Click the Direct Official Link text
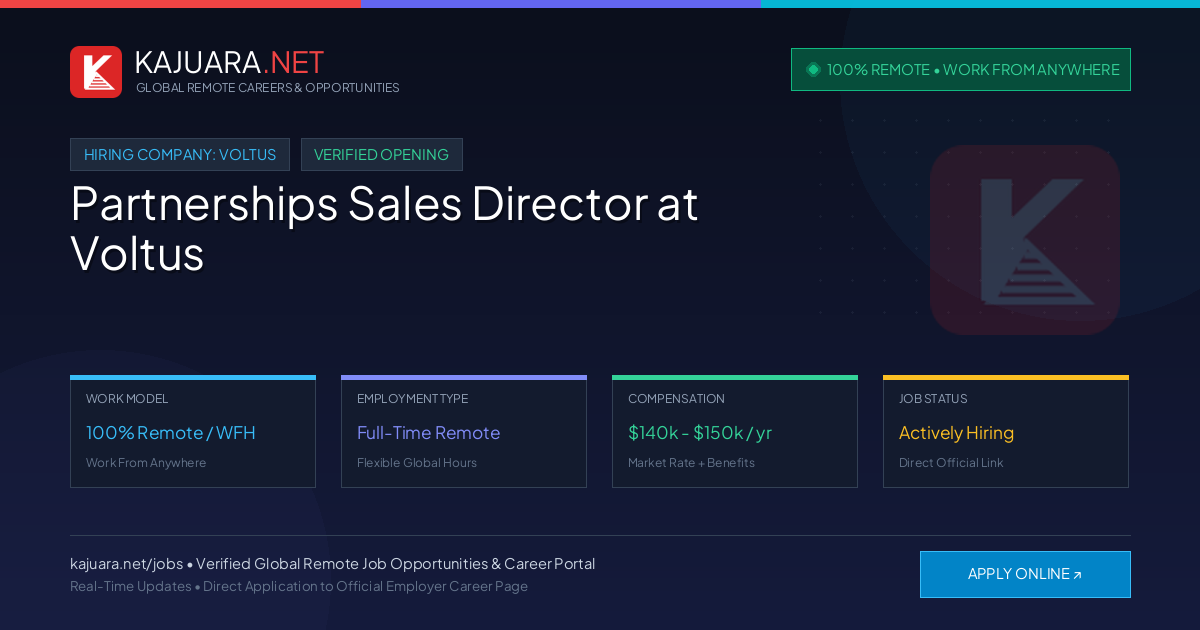Screen dimensions: 1200x630 (951, 463)
